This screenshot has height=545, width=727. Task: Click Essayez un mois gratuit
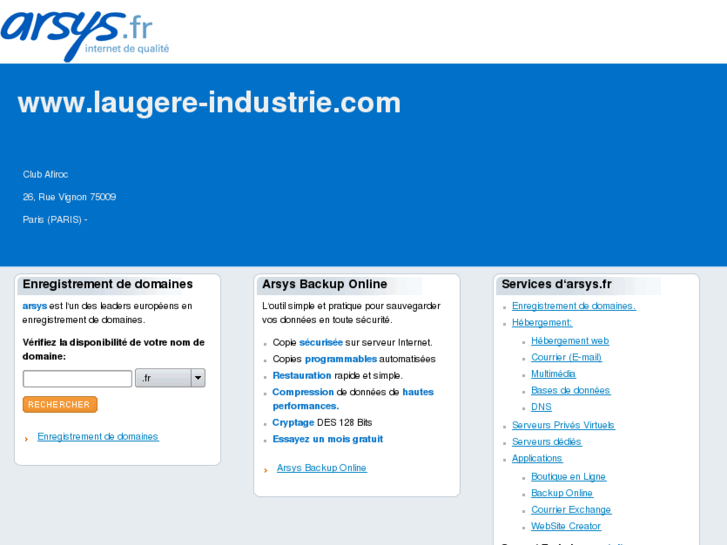[x=328, y=439]
